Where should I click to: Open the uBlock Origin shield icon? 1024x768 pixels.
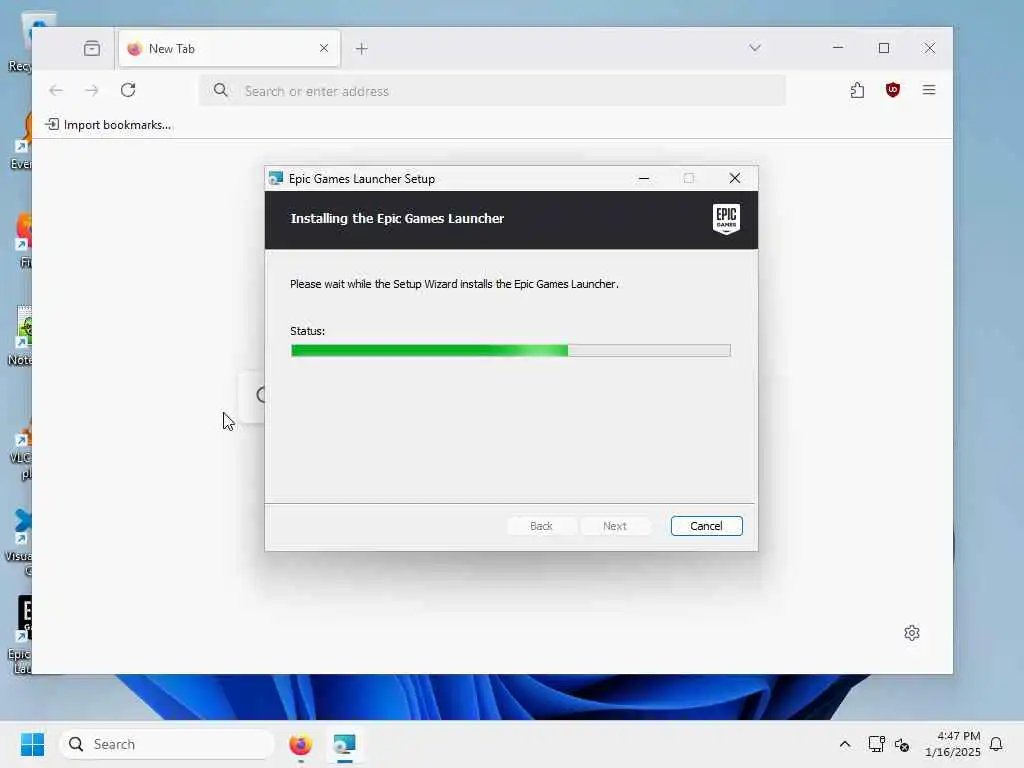(x=893, y=90)
